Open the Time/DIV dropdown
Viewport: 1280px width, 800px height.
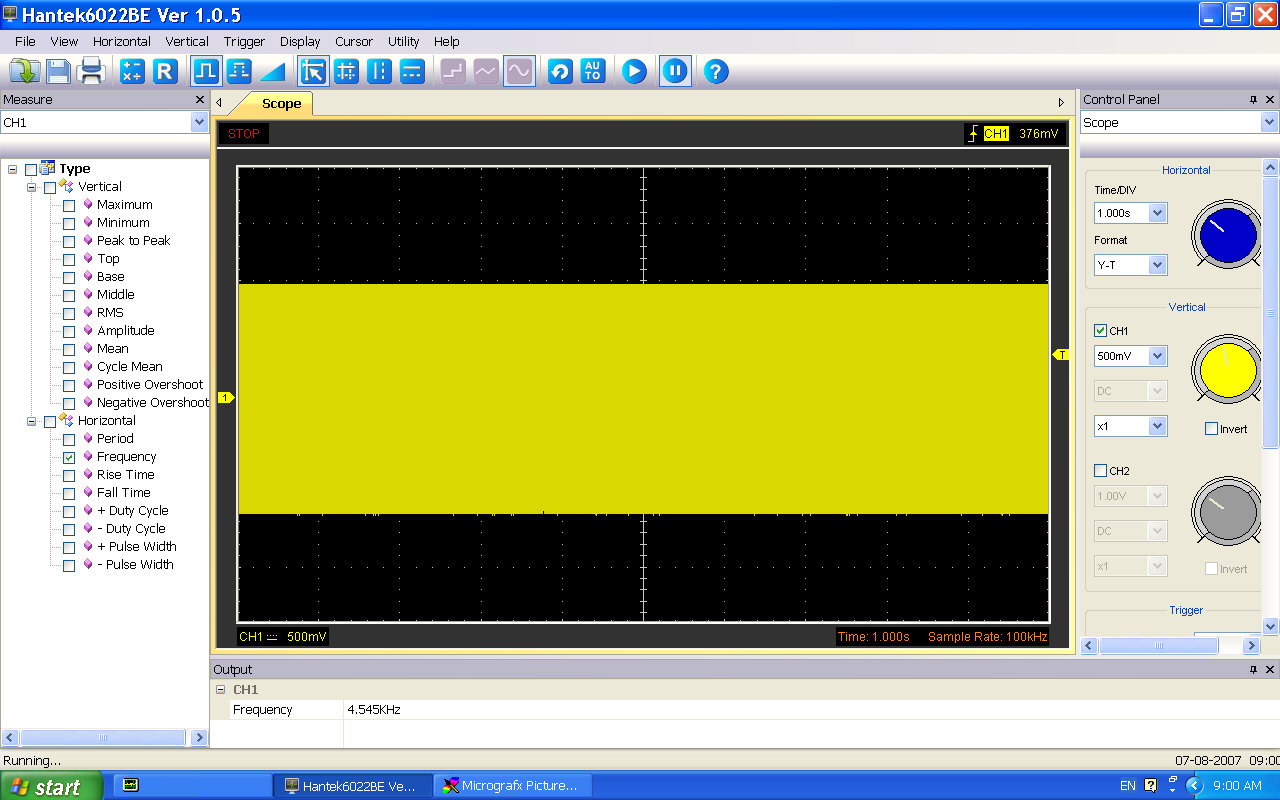click(x=1157, y=213)
